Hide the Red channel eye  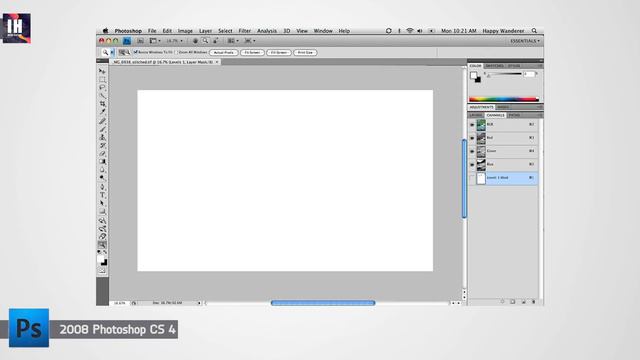[472, 138]
